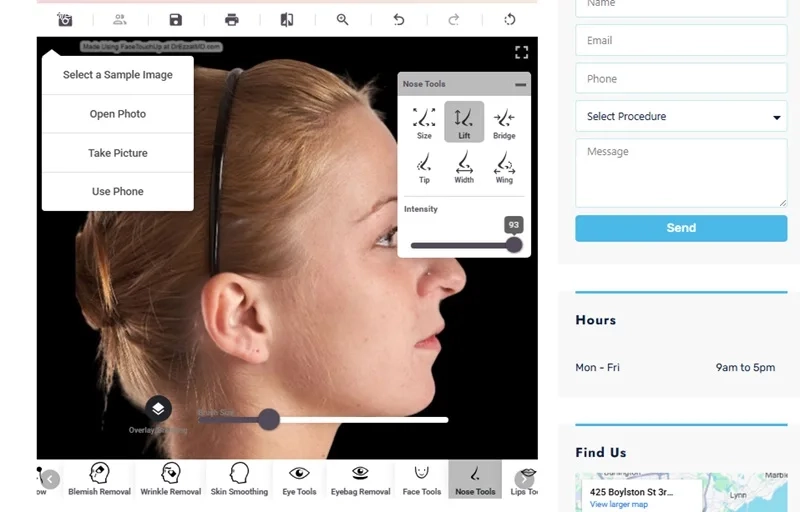Open Skin Smoothing tool
This screenshot has height=512, width=800.
(x=239, y=479)
